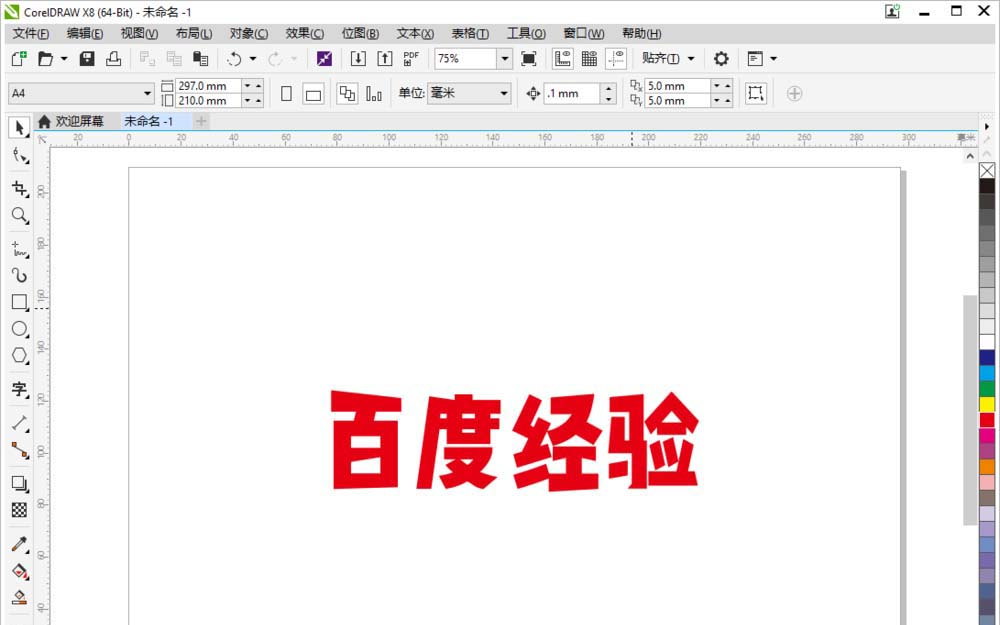Save the document with disk icon
The width and height of the screenshot is (1000, 625).
87,59
